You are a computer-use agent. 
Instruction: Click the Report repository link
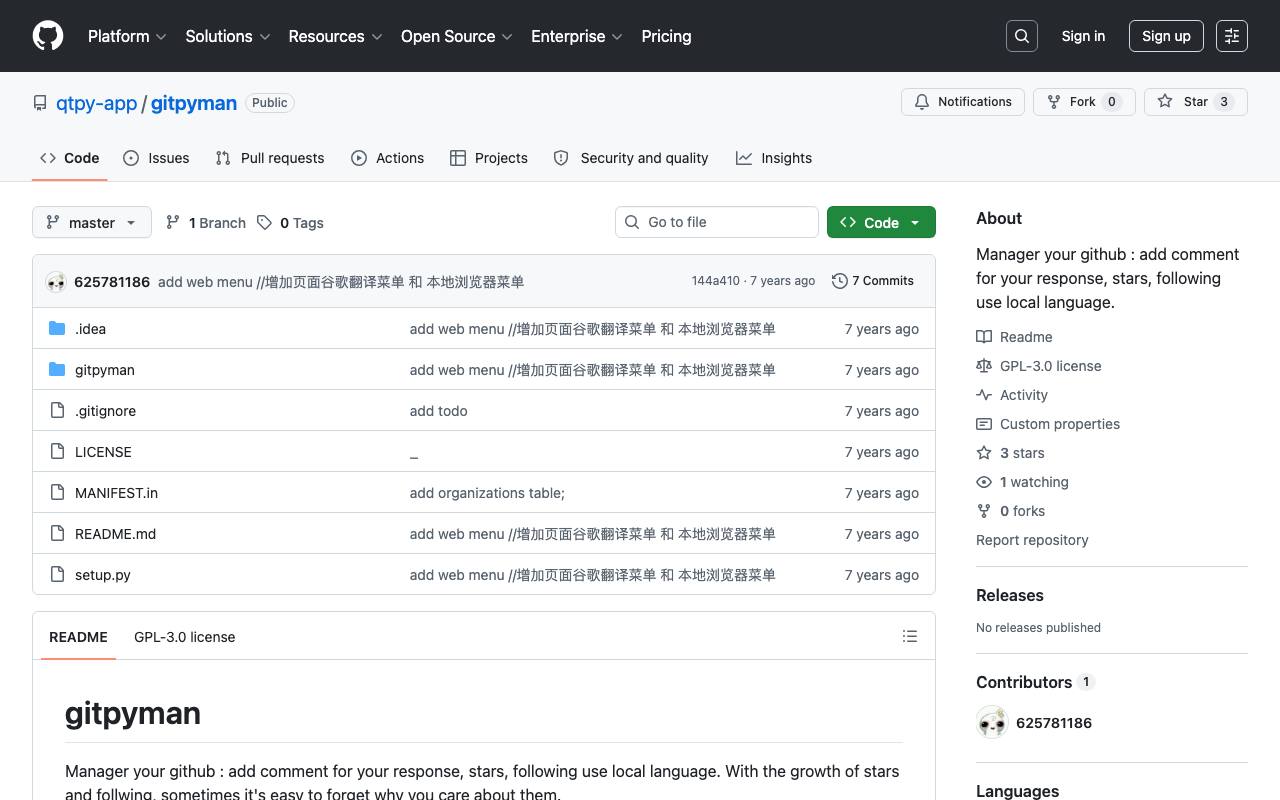tap(1032, 540)
